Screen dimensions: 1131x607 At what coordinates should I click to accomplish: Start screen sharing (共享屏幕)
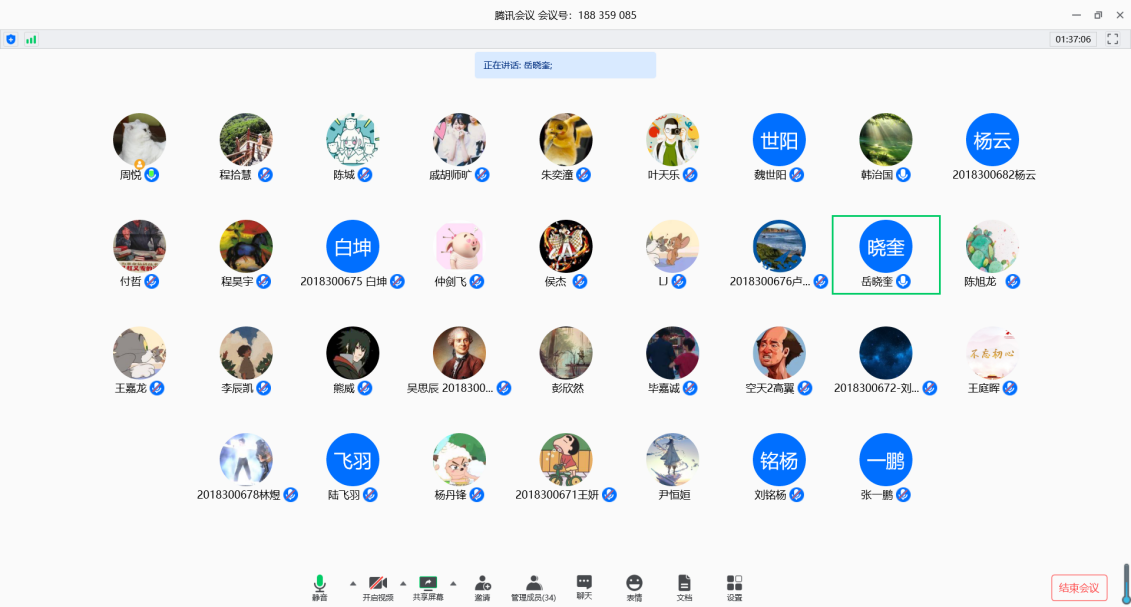pos(428,587)
